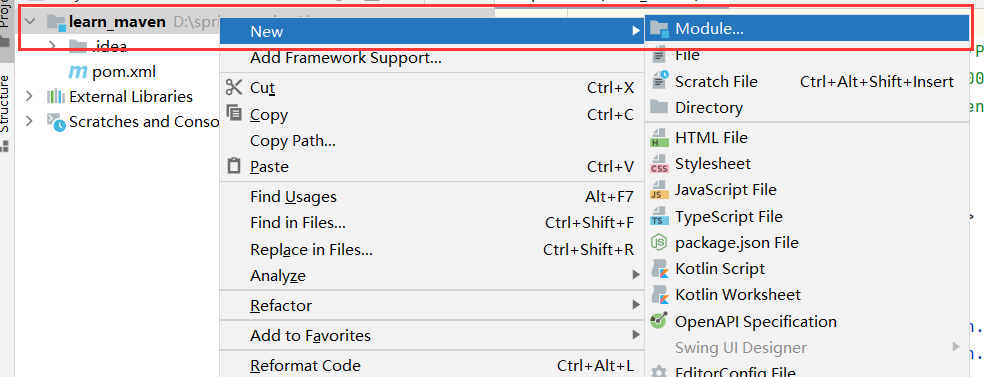Select the Kotlin Script icon
Image resolution: width=984 pixels, height=377 pixels.
659,268
